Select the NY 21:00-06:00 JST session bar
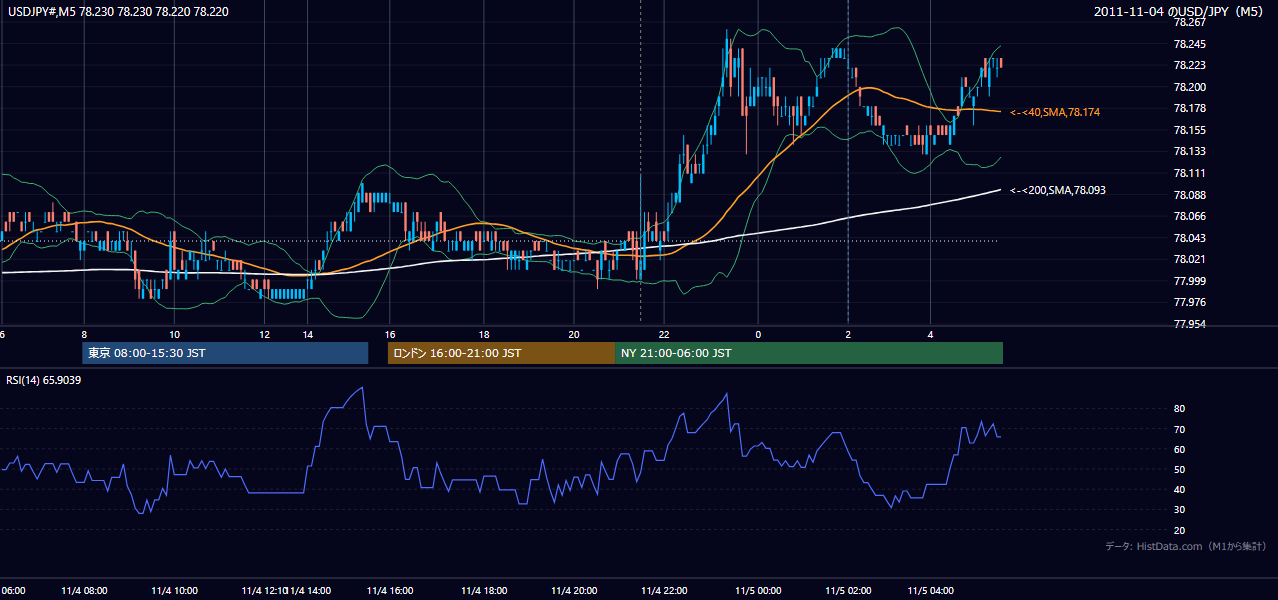Image resolution: width=1278 pixels, height=600 pixels. [809, 353]
